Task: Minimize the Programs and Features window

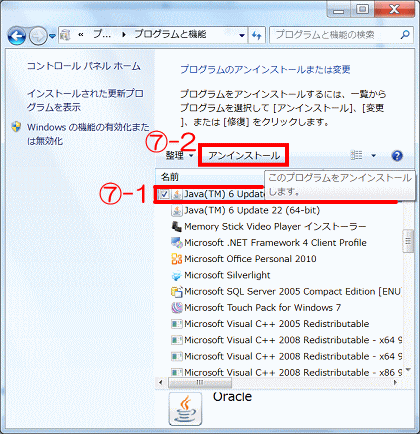Action: (338, 10)
